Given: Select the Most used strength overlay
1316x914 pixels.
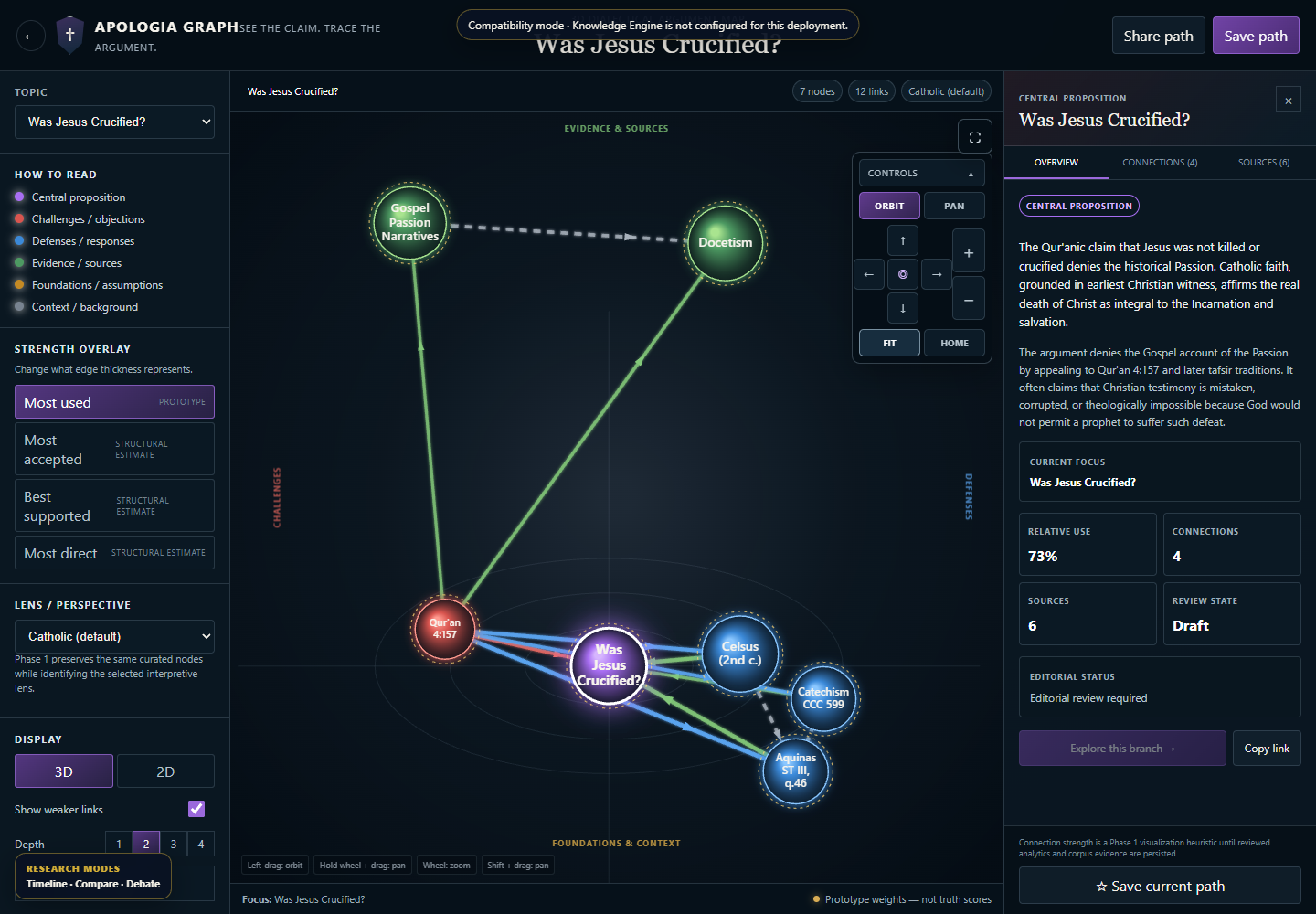Looking at the screenshot, I should point(114,402).
